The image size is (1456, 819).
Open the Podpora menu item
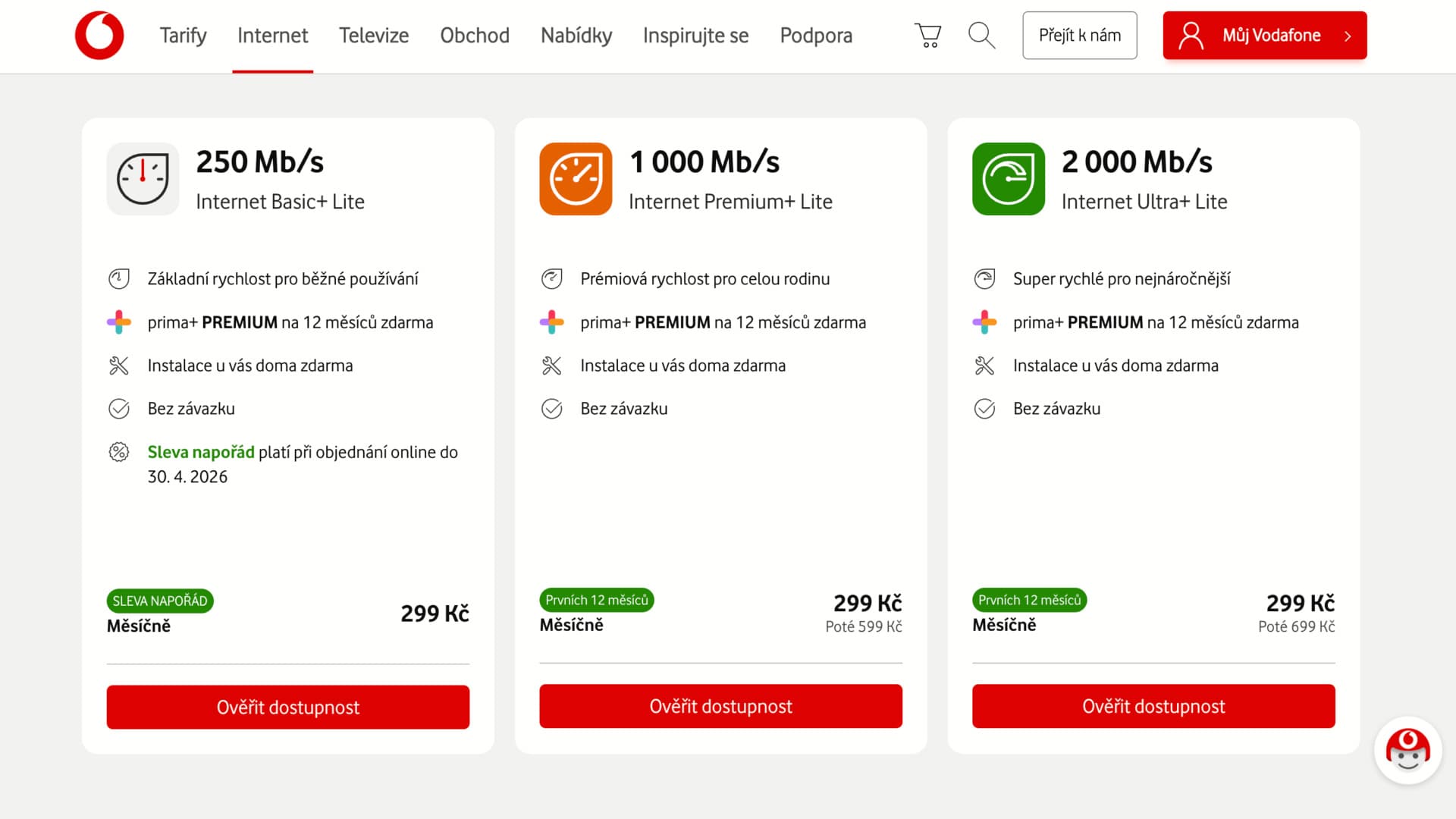pyautogui.click(x=816, y=35)
